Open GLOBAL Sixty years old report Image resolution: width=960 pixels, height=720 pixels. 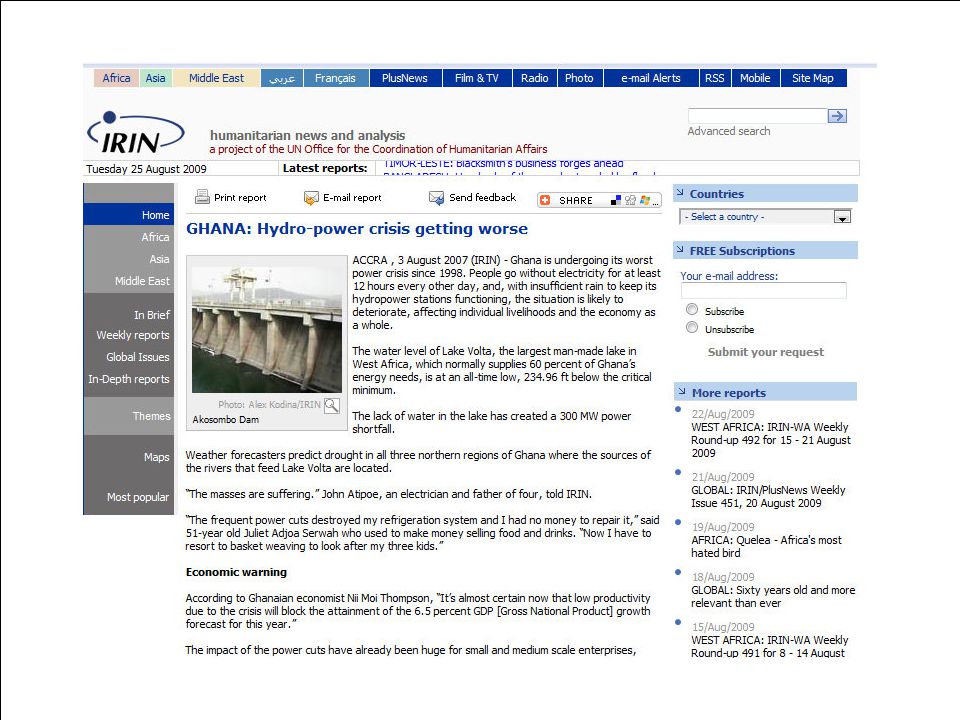[773, 596]
